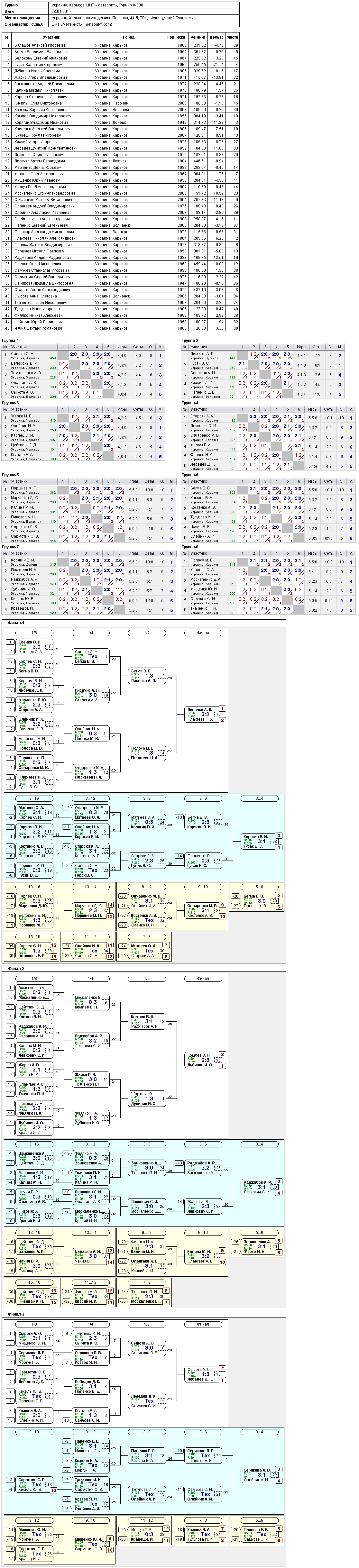Open the Лисечко vs Плахтеев final match box
359x1568 pixels.
pos(203,714)
